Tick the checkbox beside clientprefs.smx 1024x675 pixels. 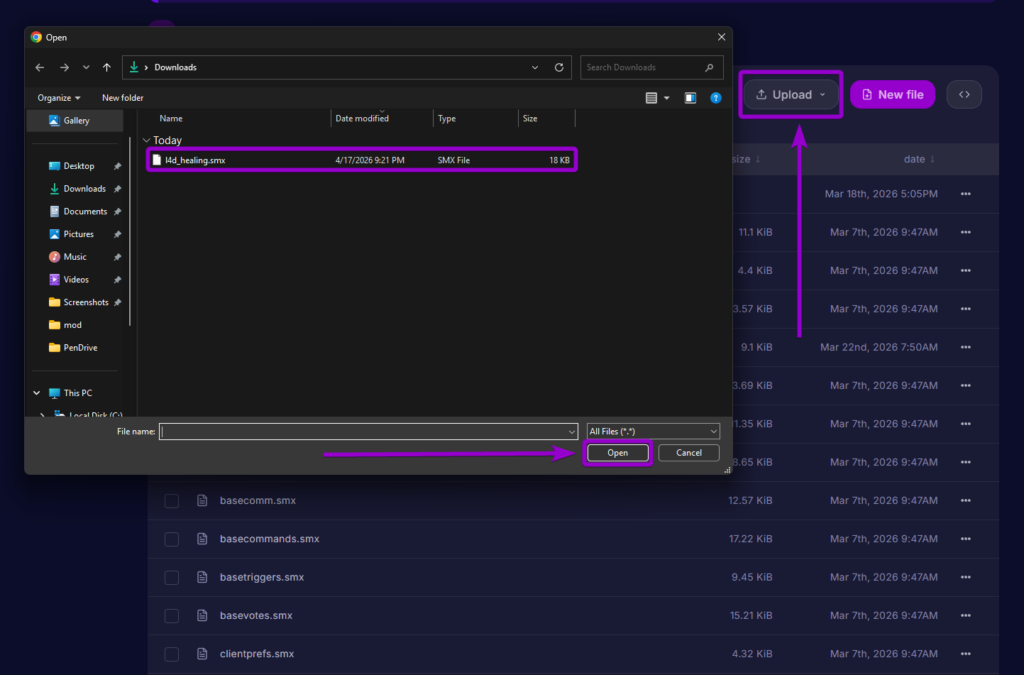(x=171, y=654)
